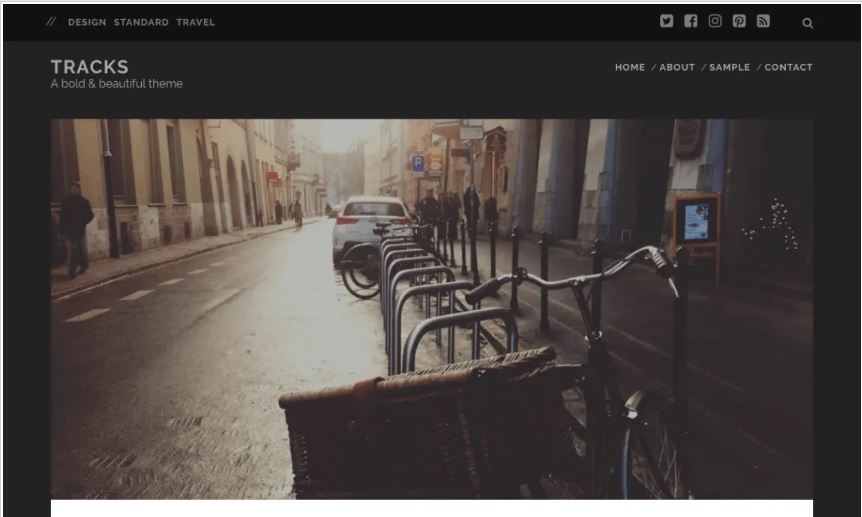Open the About page
The width and height of the screenshot is (862, 517).
677,67
